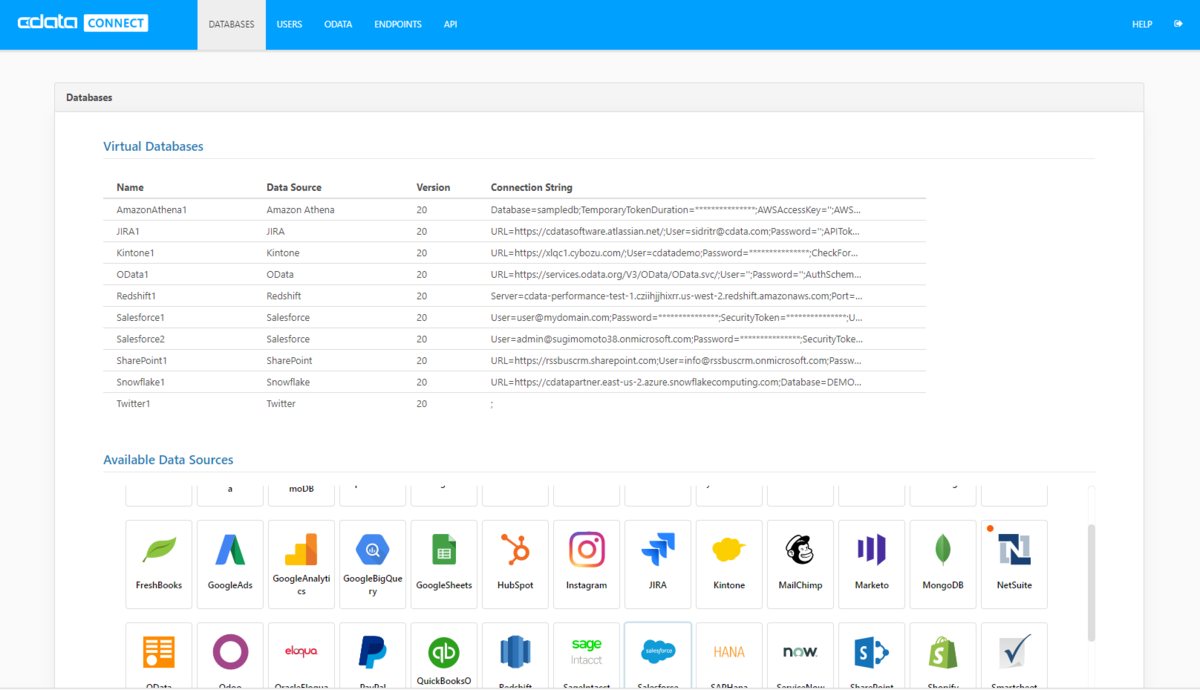Click the Snowflake1 database entry
Image resolution: width=1200 pixels, height=690 pixels.
[514, 382]
